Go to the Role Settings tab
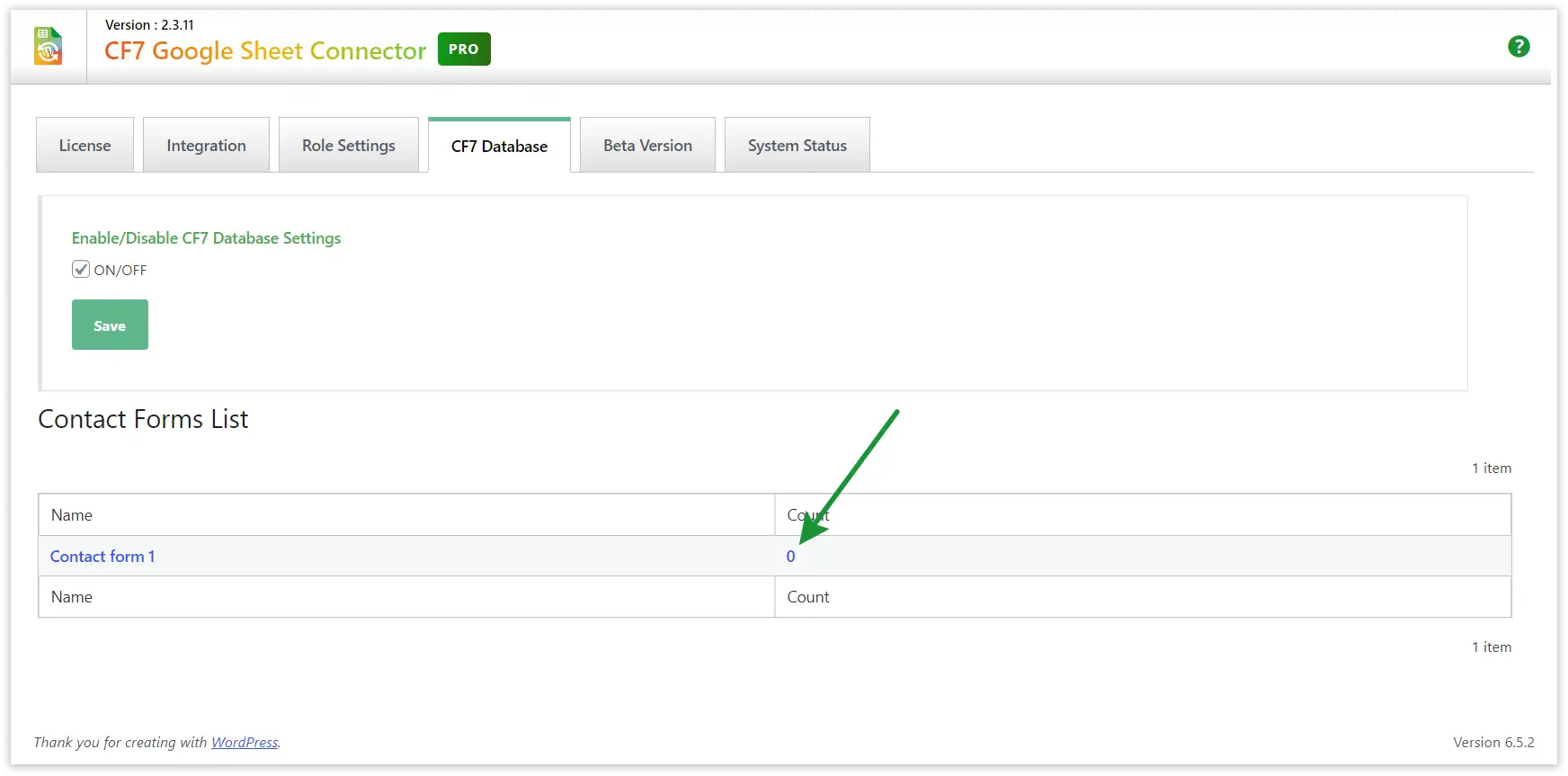 348,146
